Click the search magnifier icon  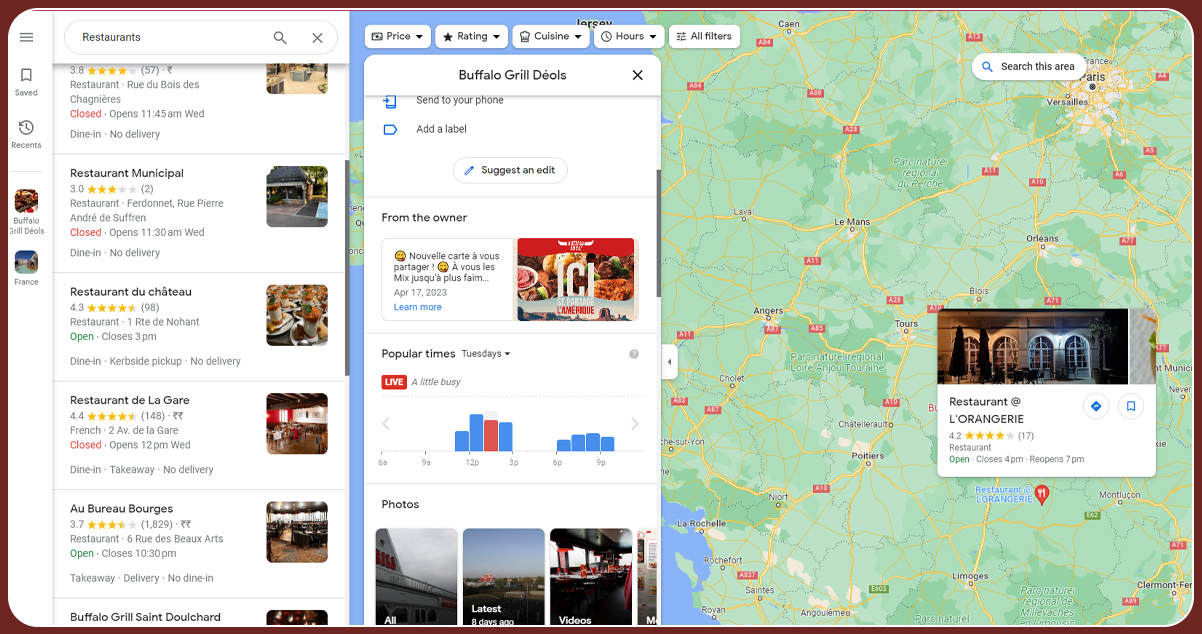click(280, 38)
